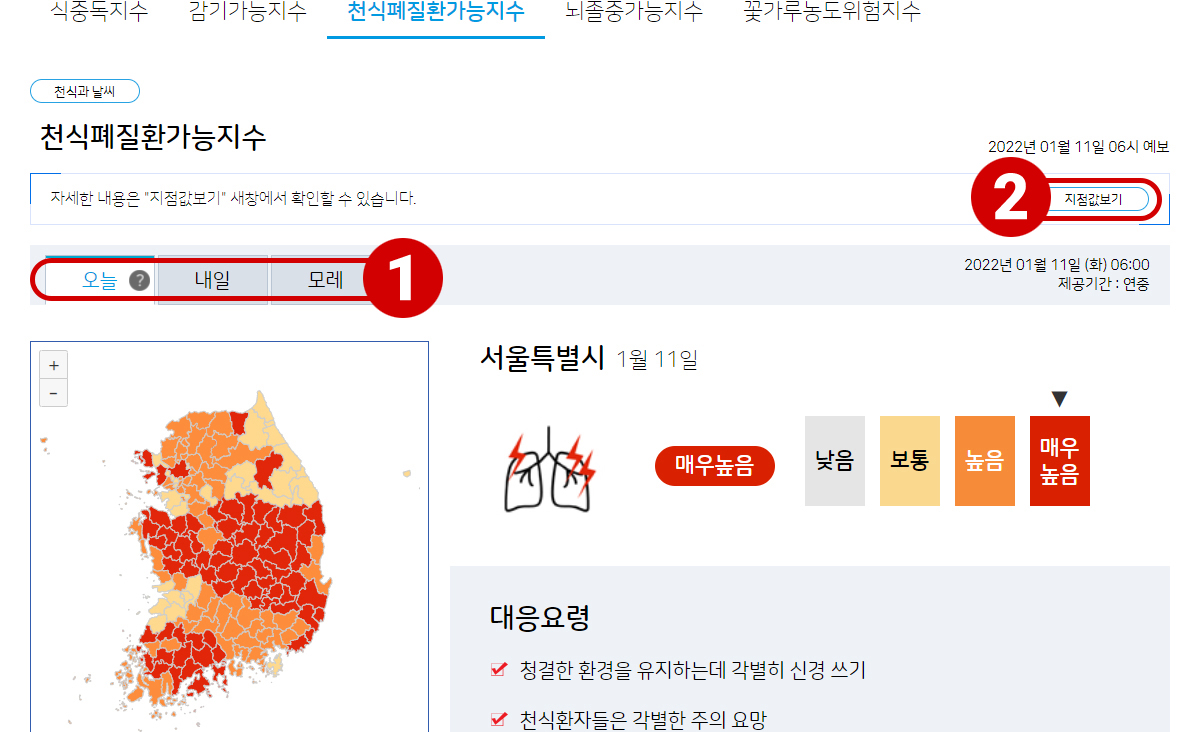Zoom out the map with minus button

[53, 392]
